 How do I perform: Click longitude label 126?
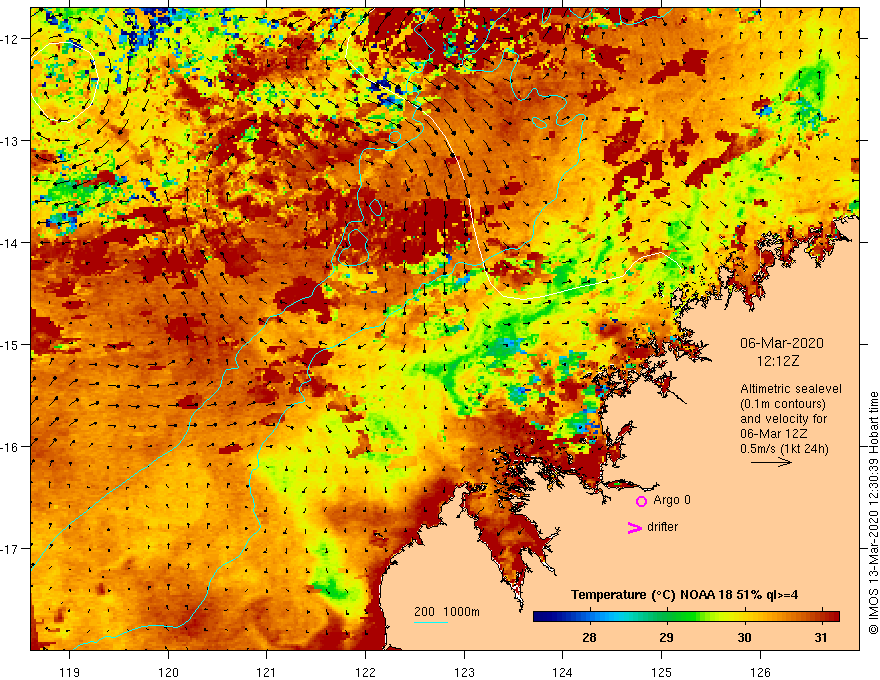tap(760, 672)
